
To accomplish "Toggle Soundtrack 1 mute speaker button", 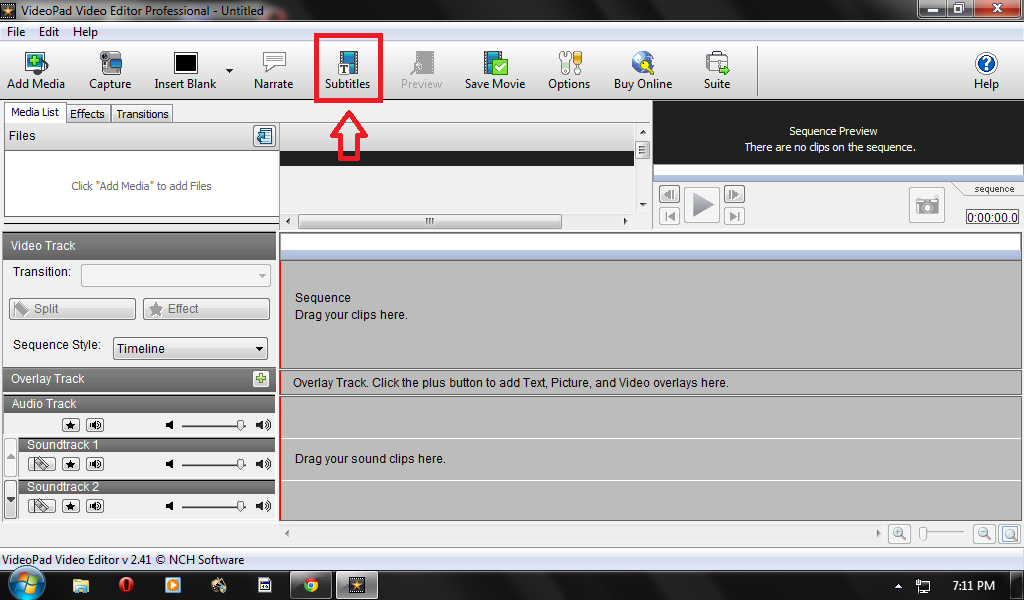I will tap(95, 464).
